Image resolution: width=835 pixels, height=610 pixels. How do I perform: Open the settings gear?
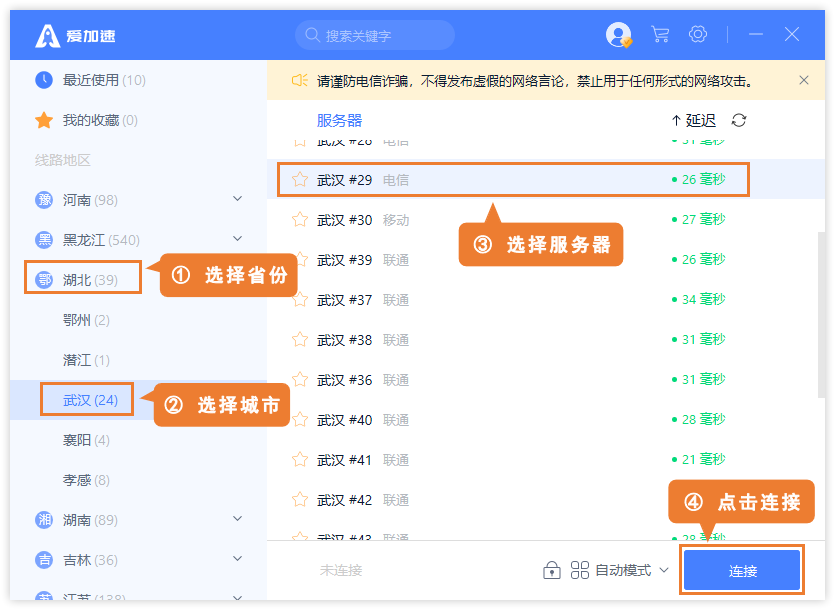698,35
